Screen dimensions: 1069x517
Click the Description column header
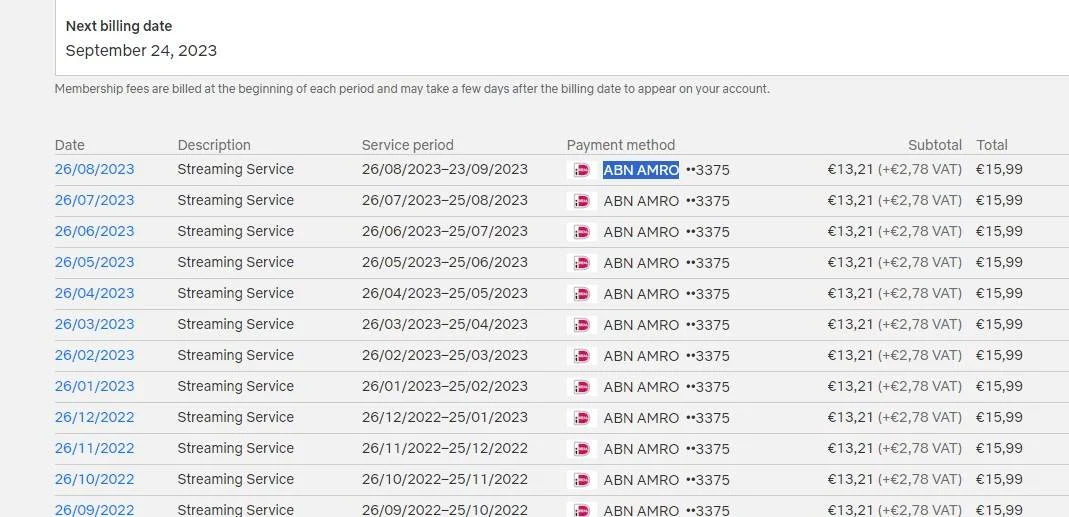pos(214,145)
